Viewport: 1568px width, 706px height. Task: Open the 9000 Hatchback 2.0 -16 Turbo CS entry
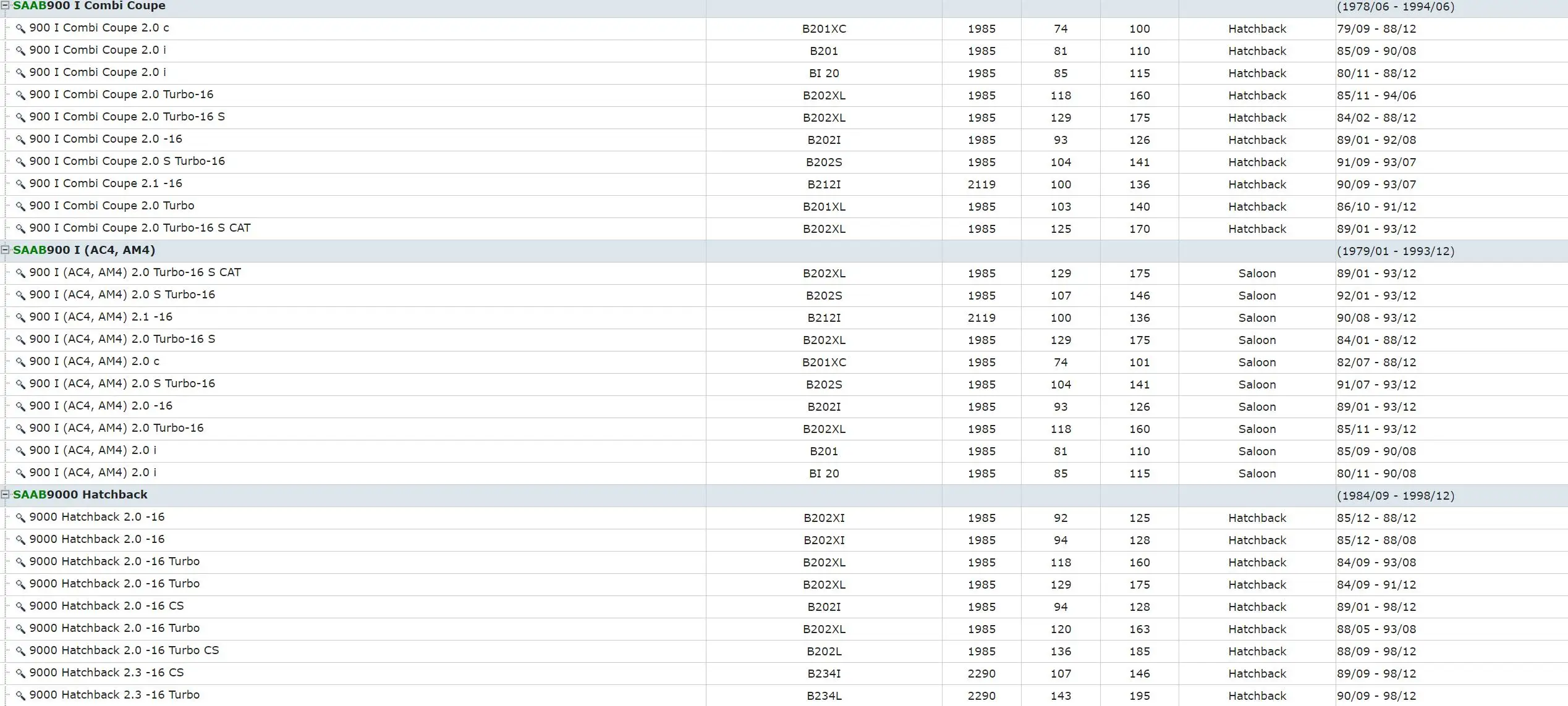click(x=124, y=651)
